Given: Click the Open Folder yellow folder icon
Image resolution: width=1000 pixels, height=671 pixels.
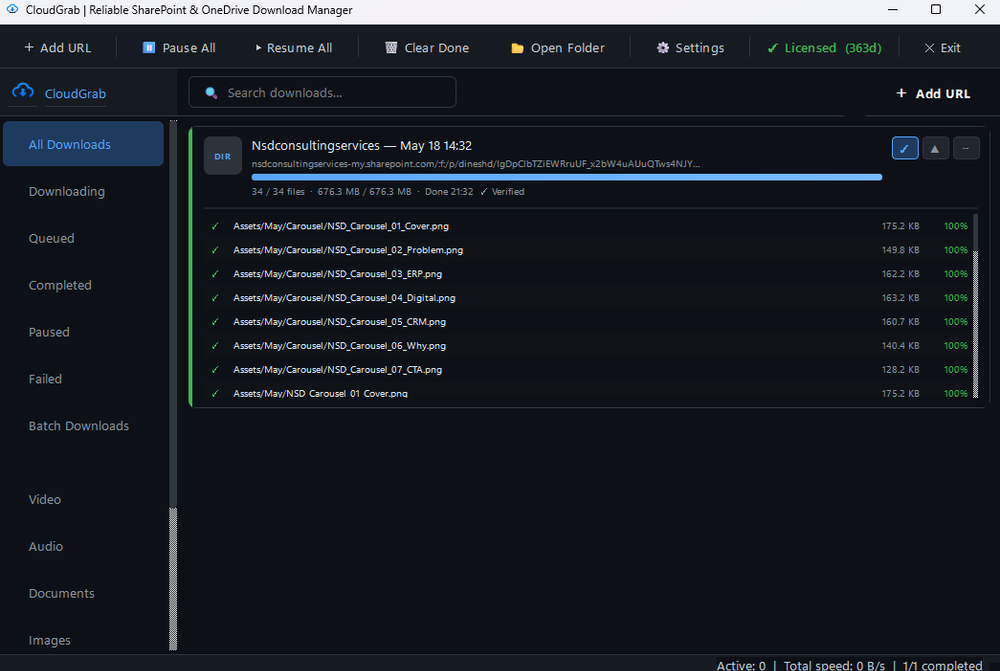Looking at the screenshot, I should pyautogui.click(x=517, y=48).
